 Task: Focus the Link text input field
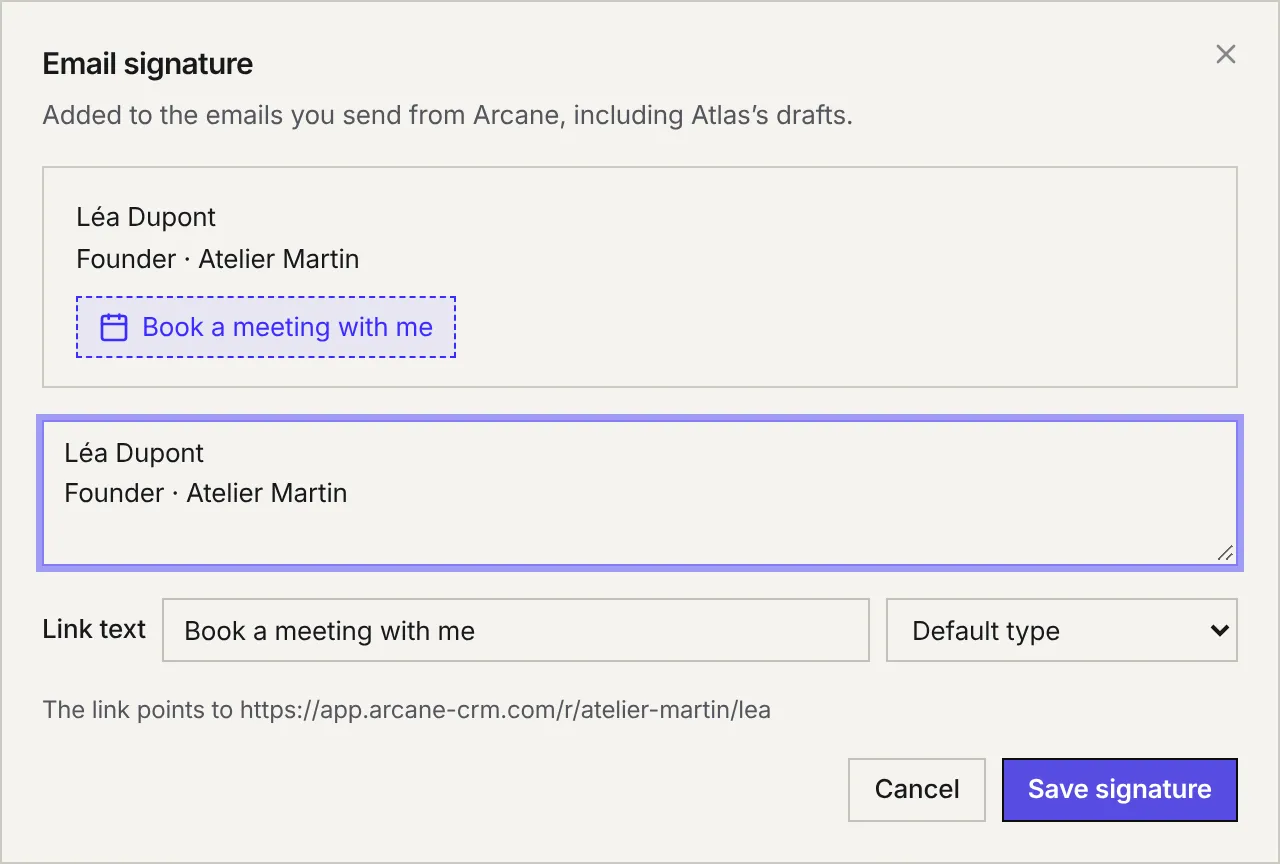tap(516, 630)
